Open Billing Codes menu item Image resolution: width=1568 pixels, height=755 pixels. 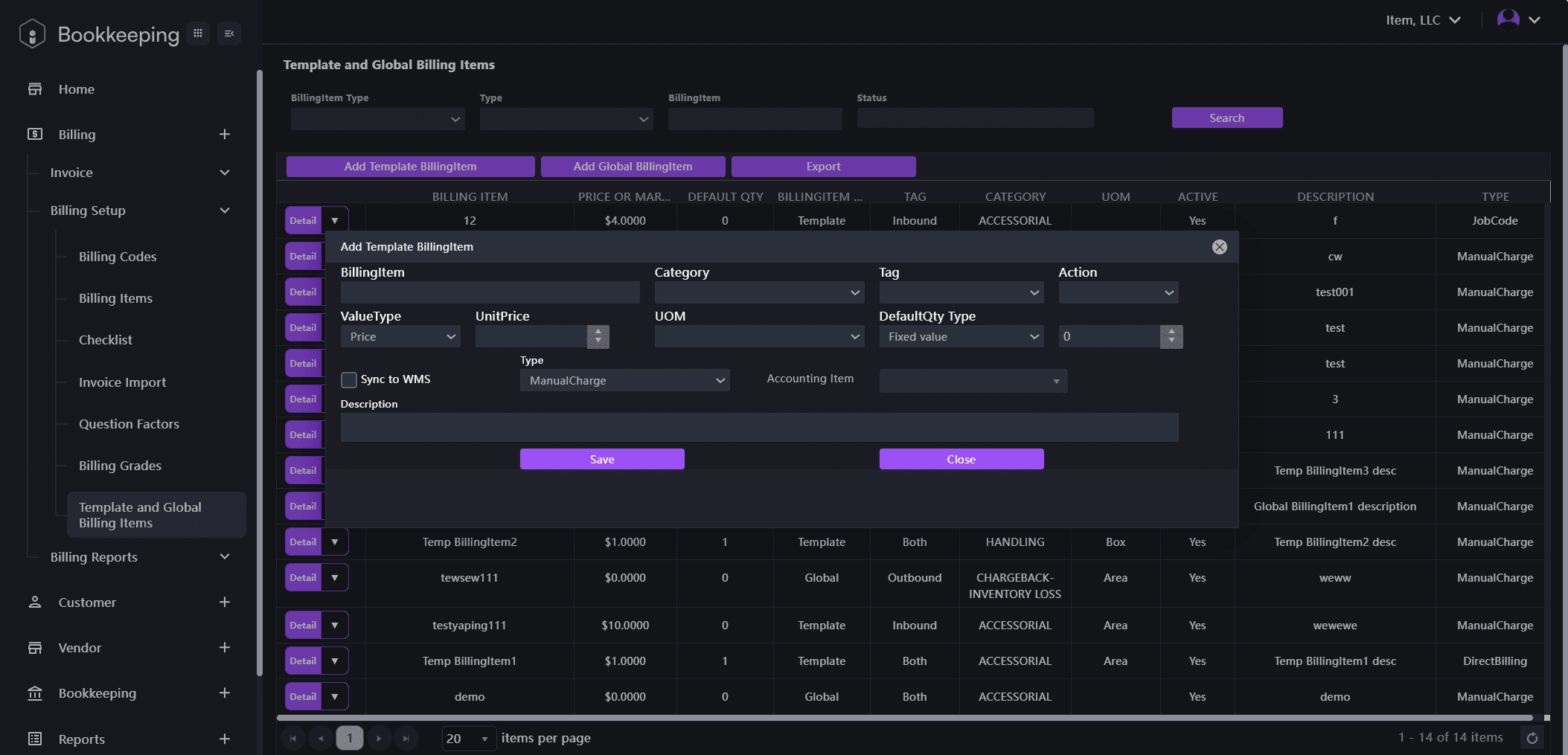coord(118,256)
